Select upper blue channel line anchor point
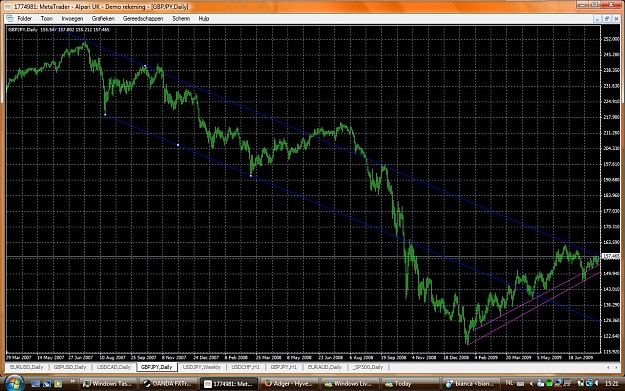 click(145, 66)
